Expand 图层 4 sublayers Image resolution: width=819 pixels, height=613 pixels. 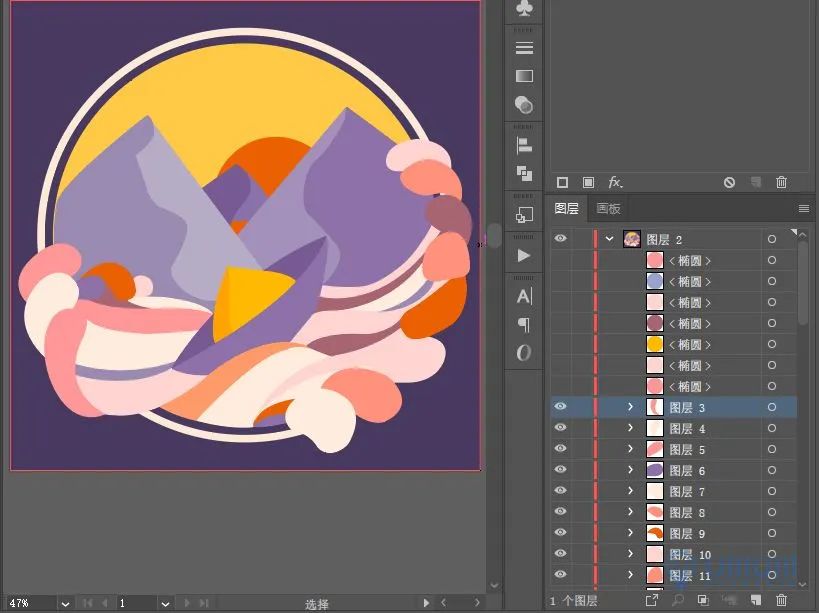tap(630, 428)
